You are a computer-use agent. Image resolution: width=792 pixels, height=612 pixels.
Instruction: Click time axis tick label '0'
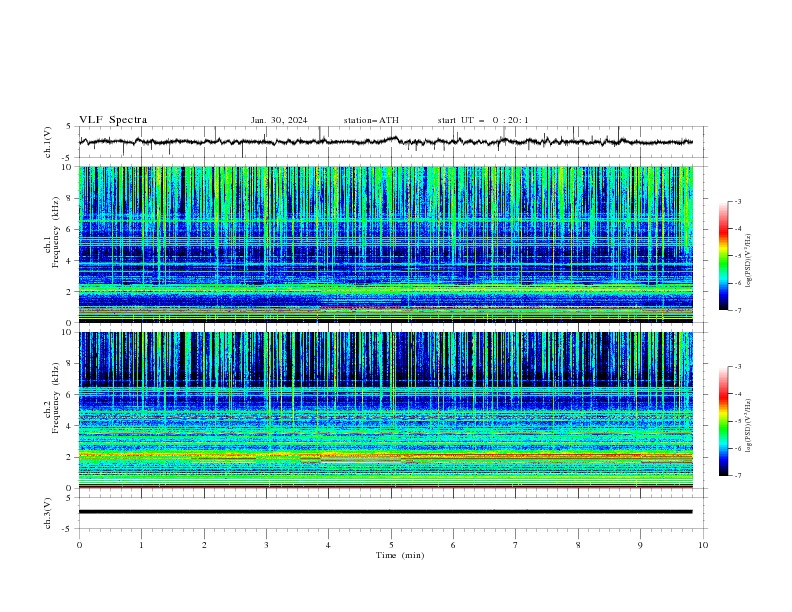pos(79,545)
